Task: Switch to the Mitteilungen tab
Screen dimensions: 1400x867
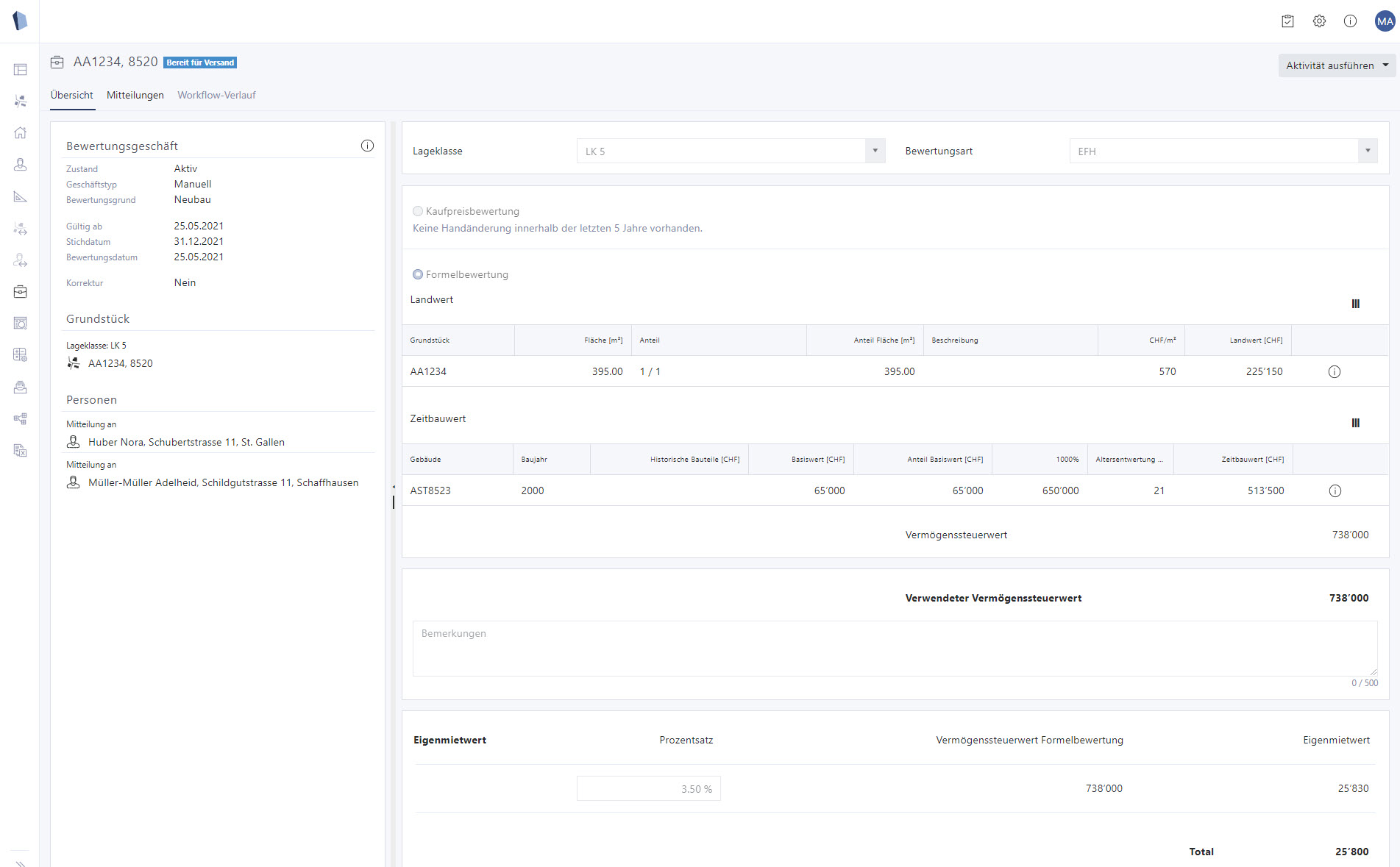Action: 135,96
